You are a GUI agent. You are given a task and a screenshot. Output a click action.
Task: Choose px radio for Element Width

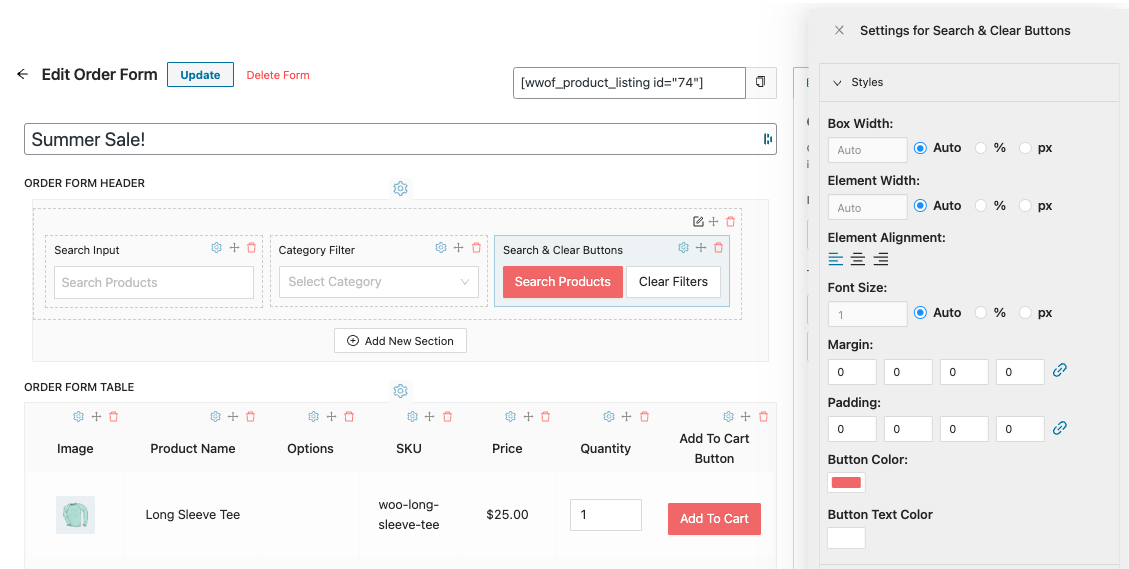tap(1025, 206)
